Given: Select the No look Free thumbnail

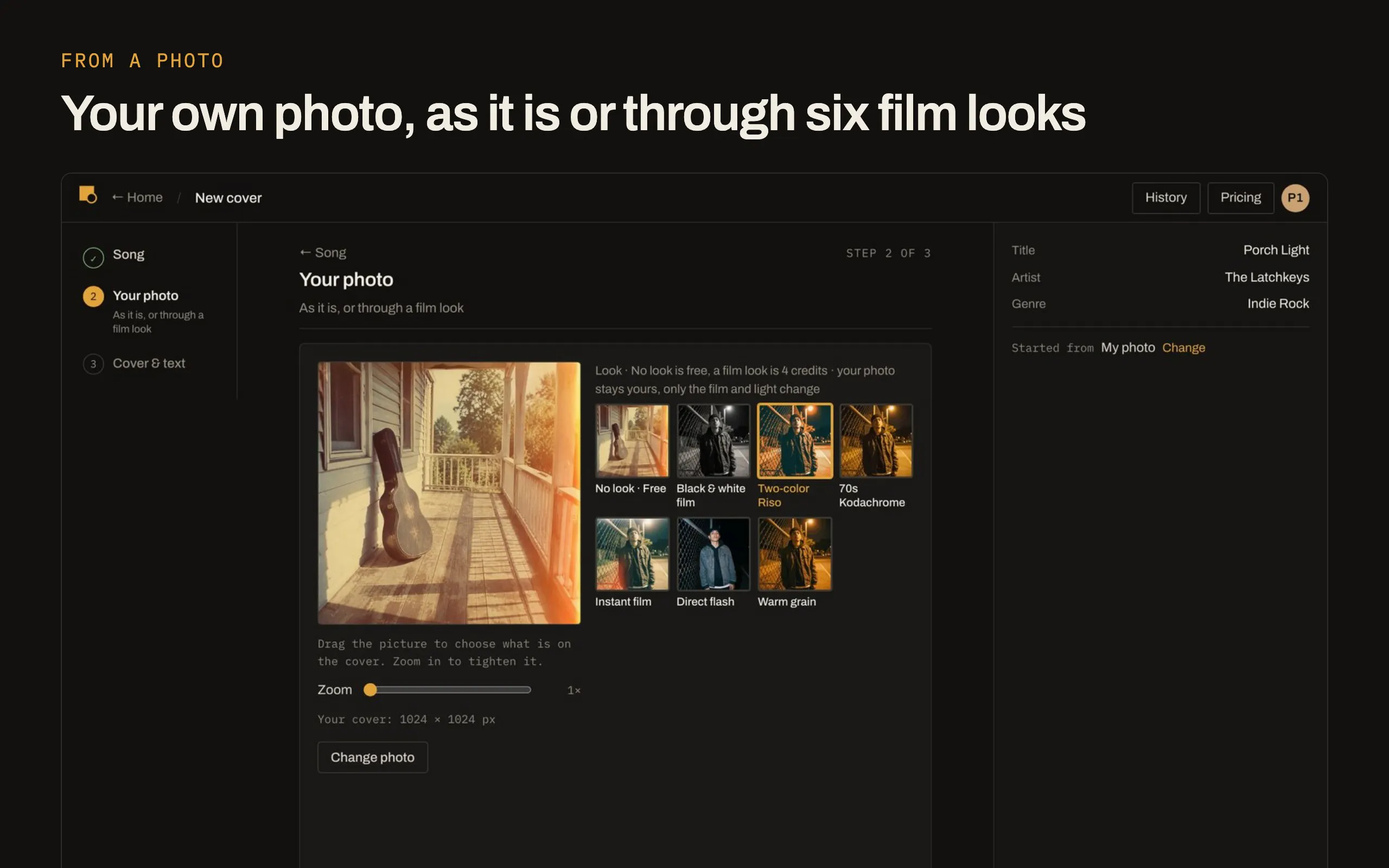Looking at the screenshot, I should [632, 441].
